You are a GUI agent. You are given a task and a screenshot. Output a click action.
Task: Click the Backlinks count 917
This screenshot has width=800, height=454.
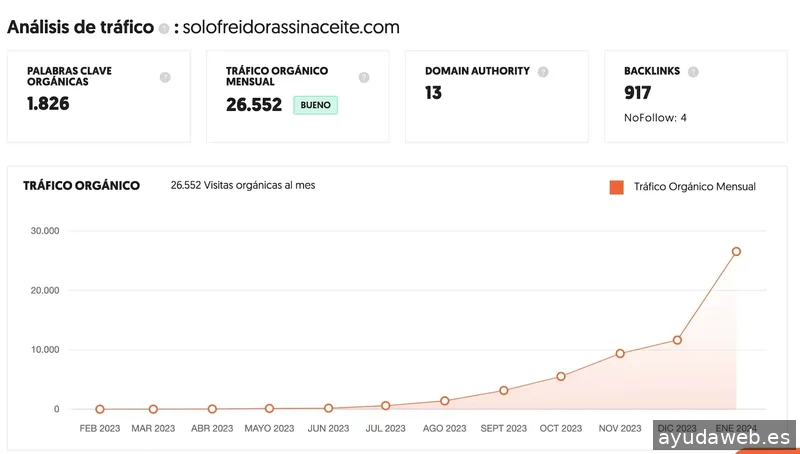point(637,93)
